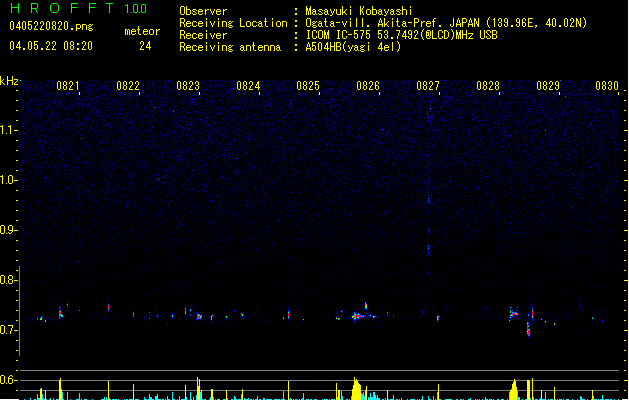Viewport: 629px width, 400px height.
Task: Select the 0830 time marker
Action: pyautogui.click(x=607, y=85)
